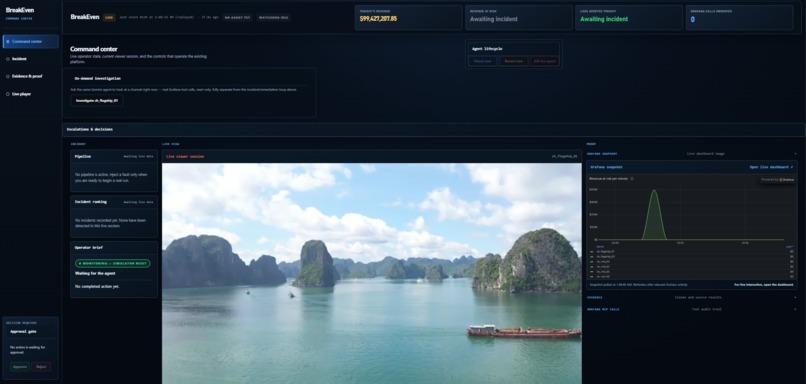The image size is (806, 384).
Task: Click the WATCHDOG IDLE badge
Action: (274, 17)
